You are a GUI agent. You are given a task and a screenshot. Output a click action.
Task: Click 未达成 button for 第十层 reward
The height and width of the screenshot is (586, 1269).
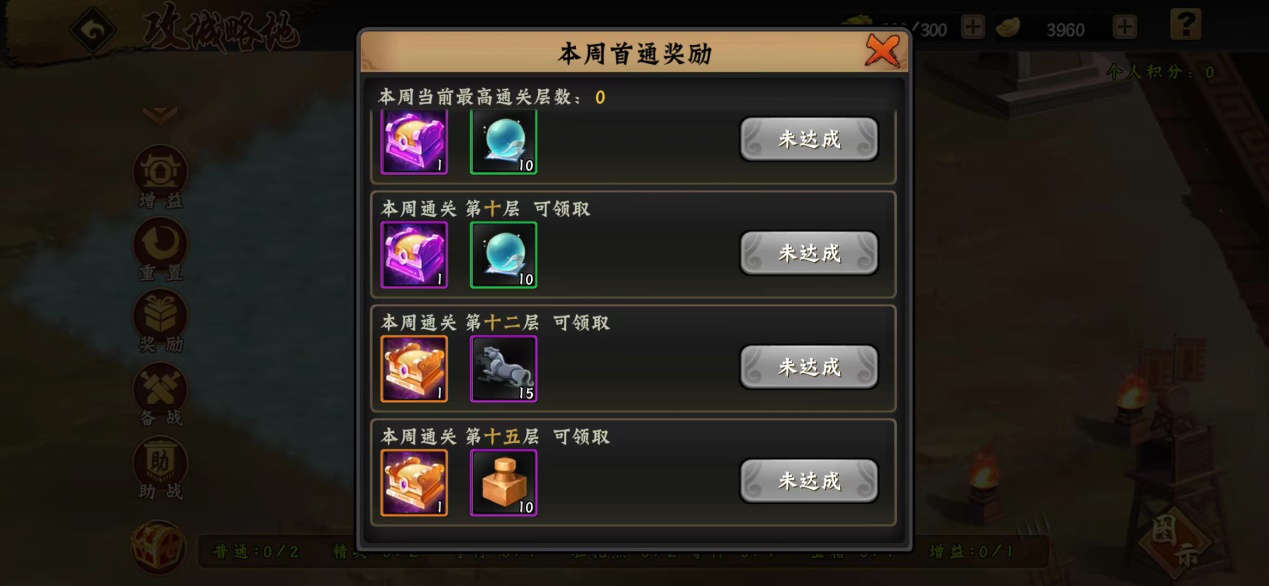pyautogui.click(x=809, y=253)
